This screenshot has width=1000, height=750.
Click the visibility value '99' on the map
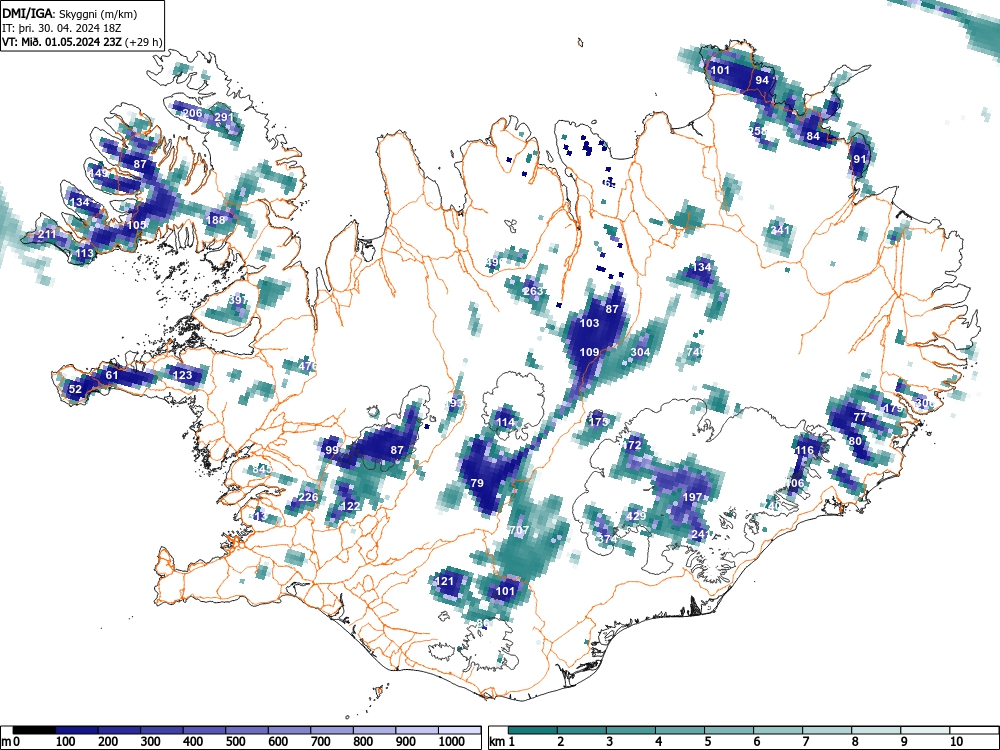pyautogui.click(x=332, y=450)
